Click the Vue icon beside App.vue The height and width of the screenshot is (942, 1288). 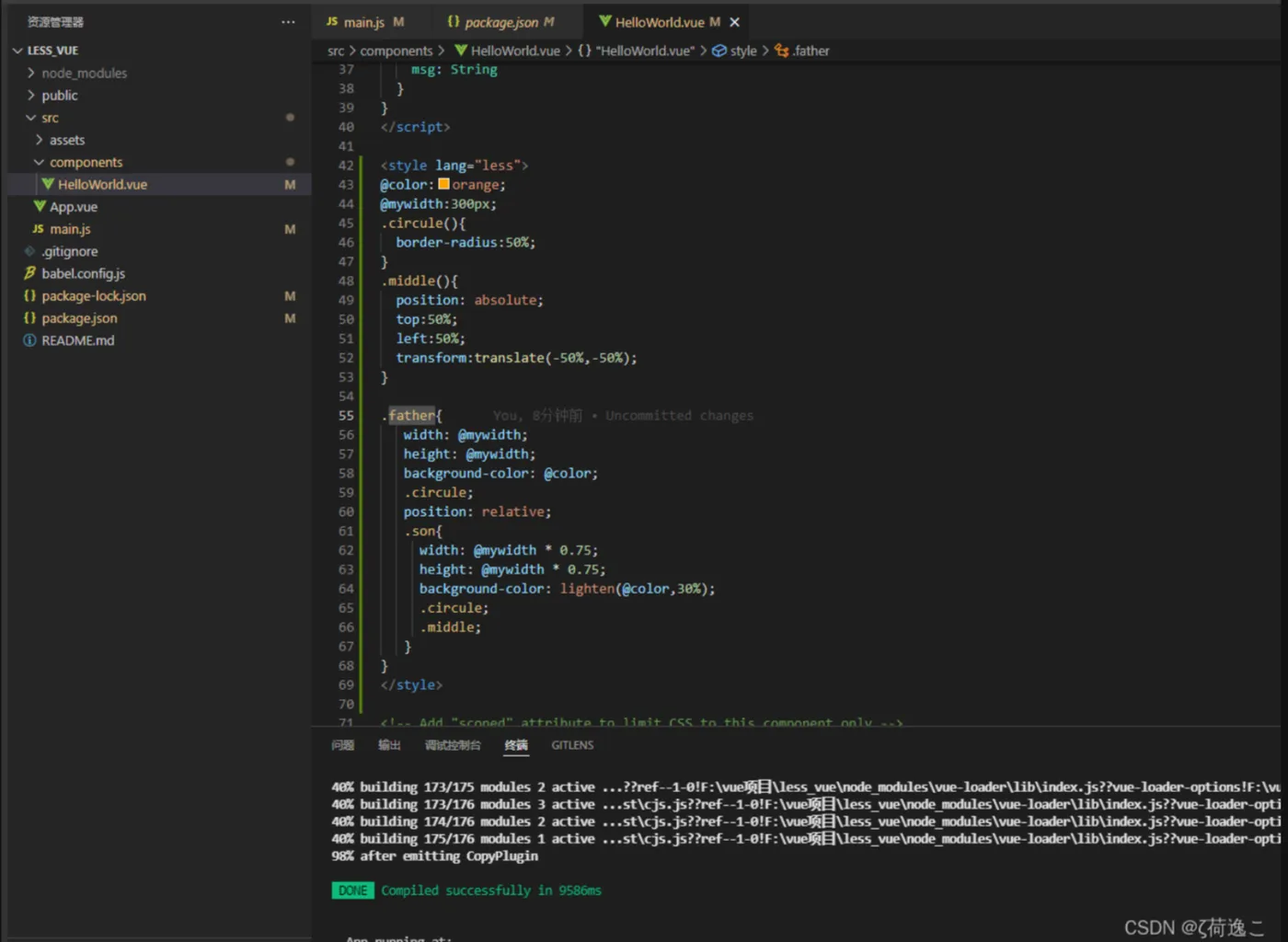click(40, 206)
